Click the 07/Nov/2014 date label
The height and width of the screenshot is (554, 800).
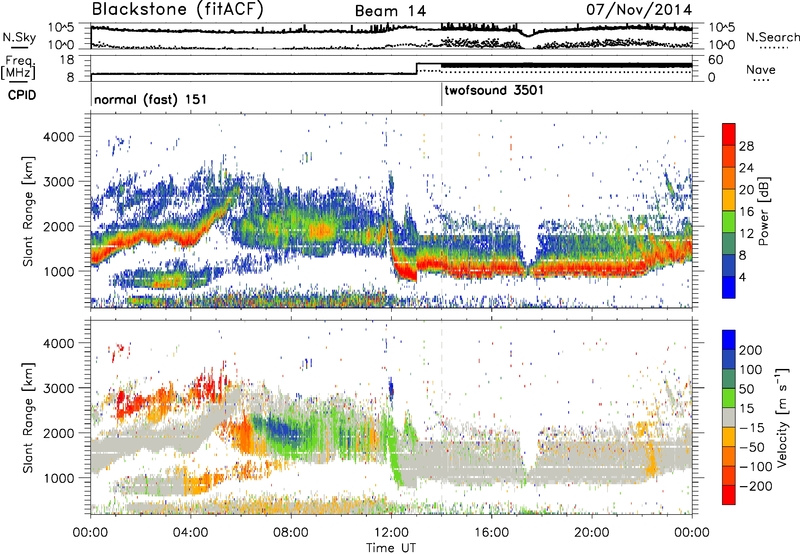point(639,9)
